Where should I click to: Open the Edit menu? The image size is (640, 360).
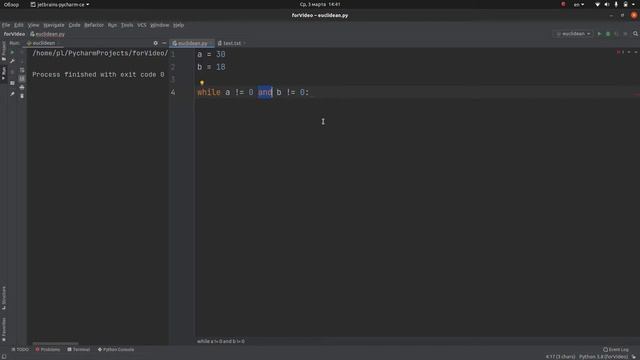pos(19,25)
